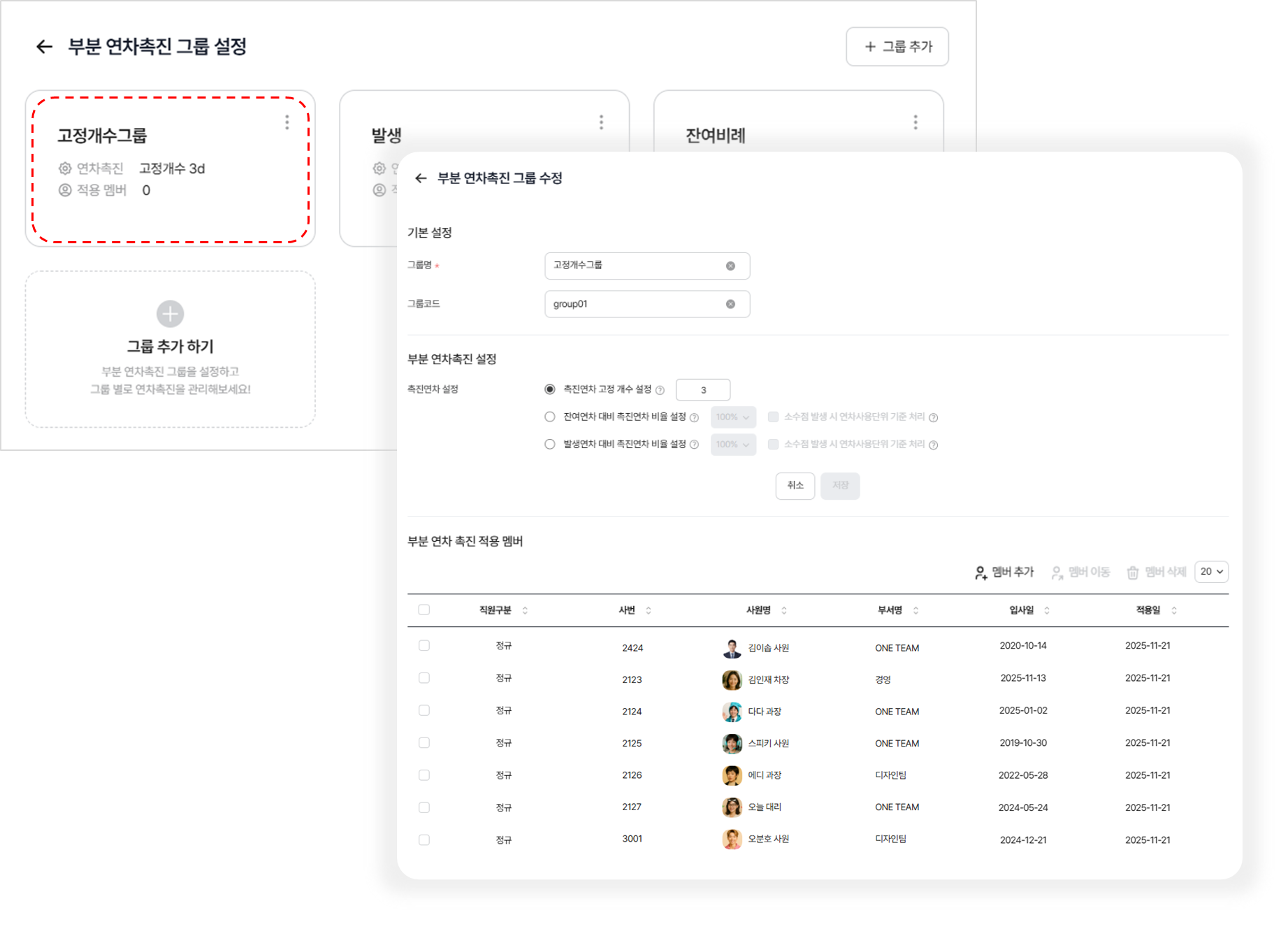The height and width of the screenshot is (929, 1288).
Task: Tick checkbox for employee 2424 김이습 사원
Action: coord(424,645)
